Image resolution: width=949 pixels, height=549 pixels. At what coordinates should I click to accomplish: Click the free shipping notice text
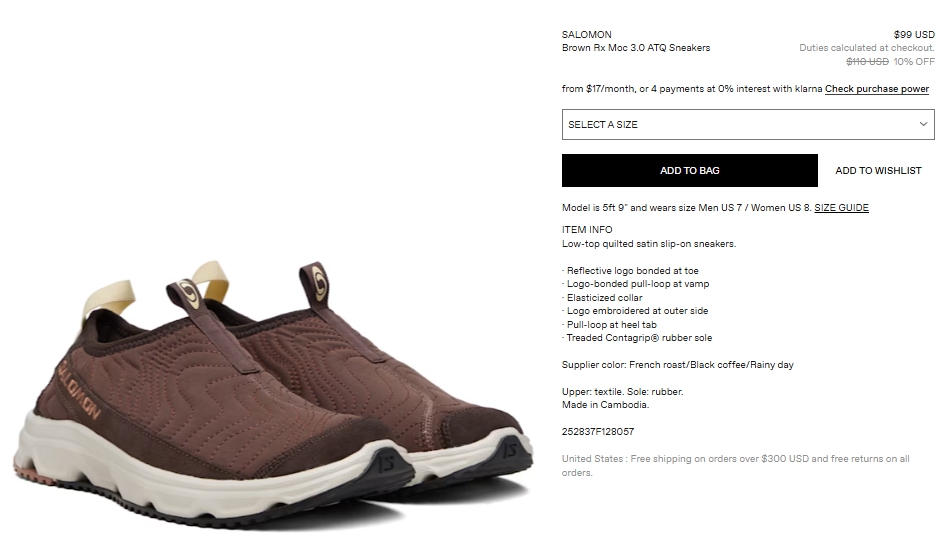coord(735,465)
